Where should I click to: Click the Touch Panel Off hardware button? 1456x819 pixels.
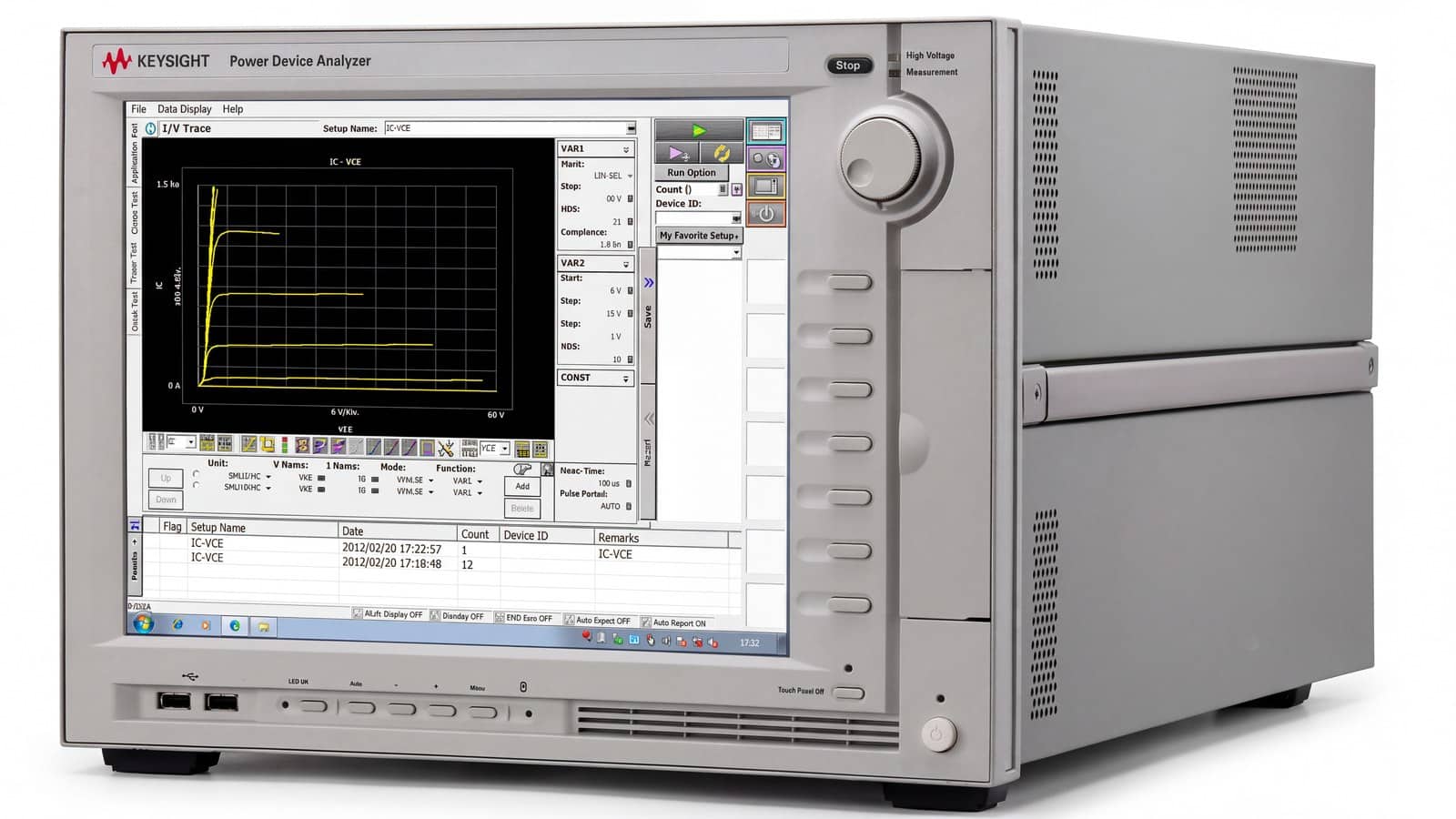click(848, 694)
